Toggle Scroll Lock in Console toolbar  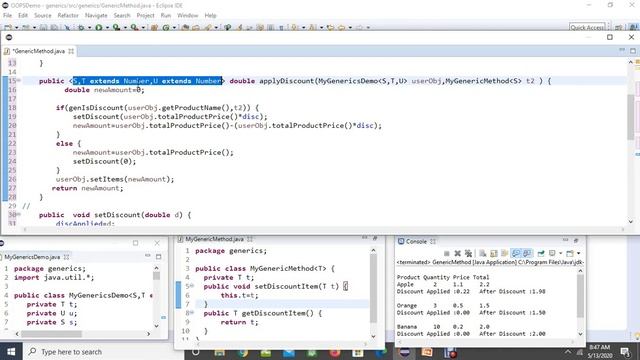tap(493, 253)
